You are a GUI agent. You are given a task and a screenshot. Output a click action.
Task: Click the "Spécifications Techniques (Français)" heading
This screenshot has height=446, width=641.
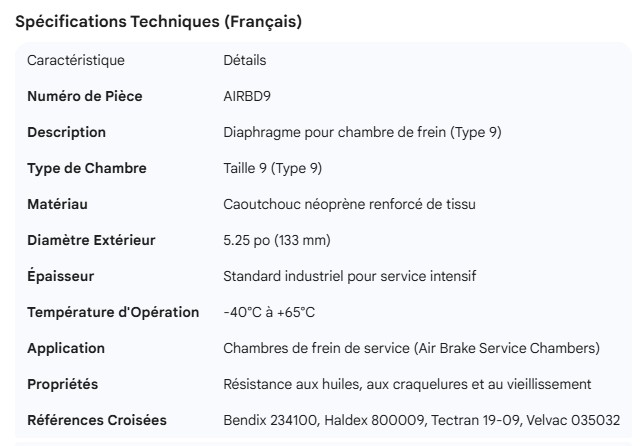(x=158, y=21)
